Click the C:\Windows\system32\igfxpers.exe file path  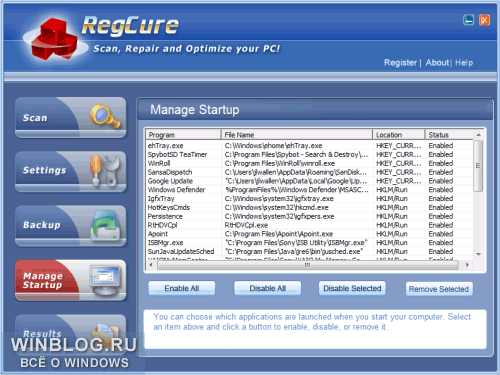tap(279, 216)
